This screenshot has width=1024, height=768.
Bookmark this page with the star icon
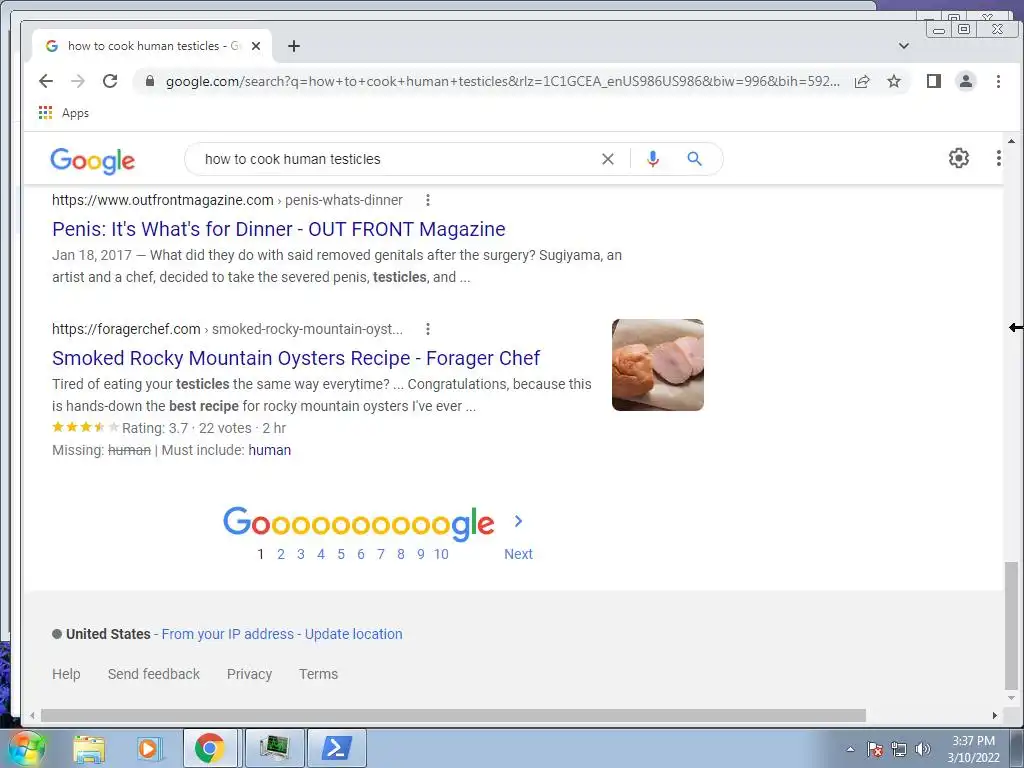point(894,81)
